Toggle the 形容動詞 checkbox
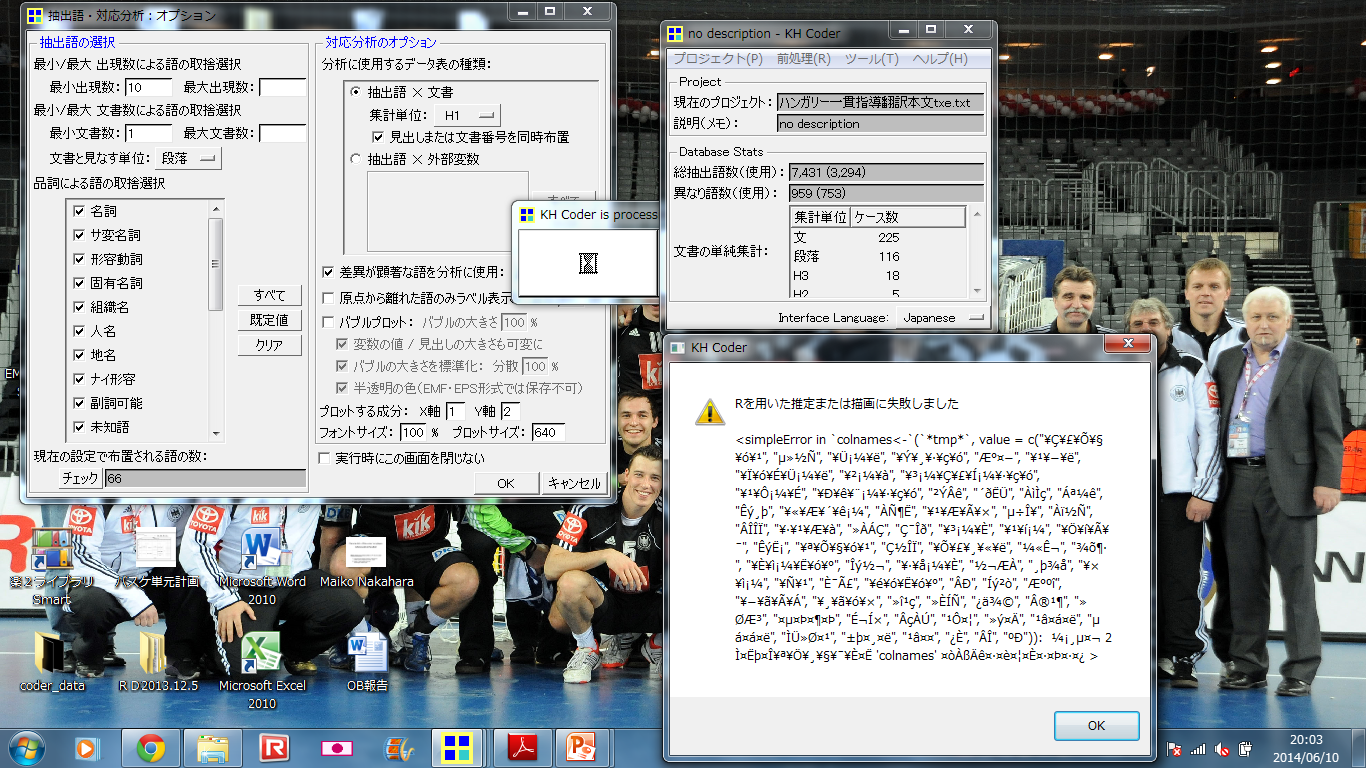1366x768 pixels. [80, 259]
